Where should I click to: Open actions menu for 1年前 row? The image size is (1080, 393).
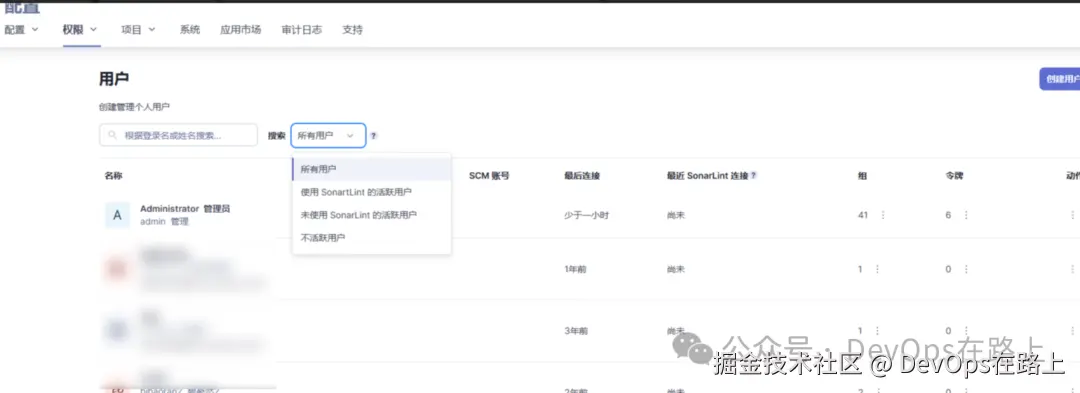click(1072, 269)
